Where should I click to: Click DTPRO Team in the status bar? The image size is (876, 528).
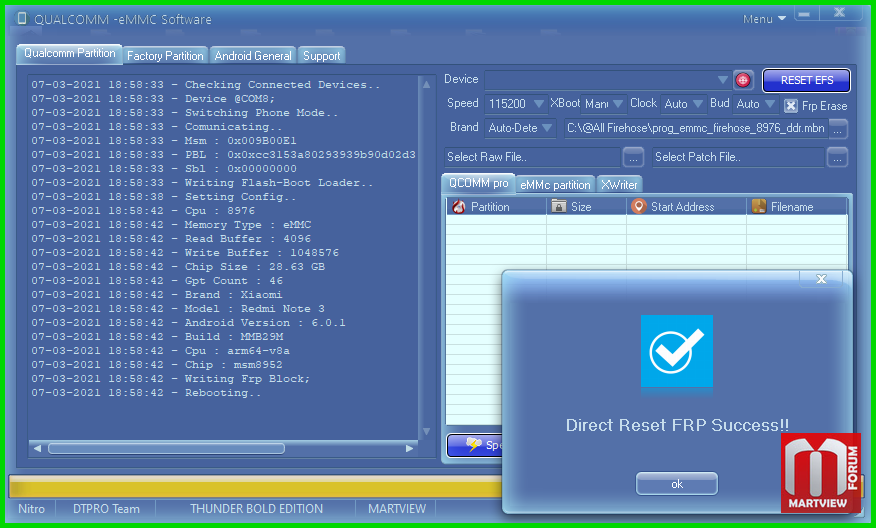point(106,509)
